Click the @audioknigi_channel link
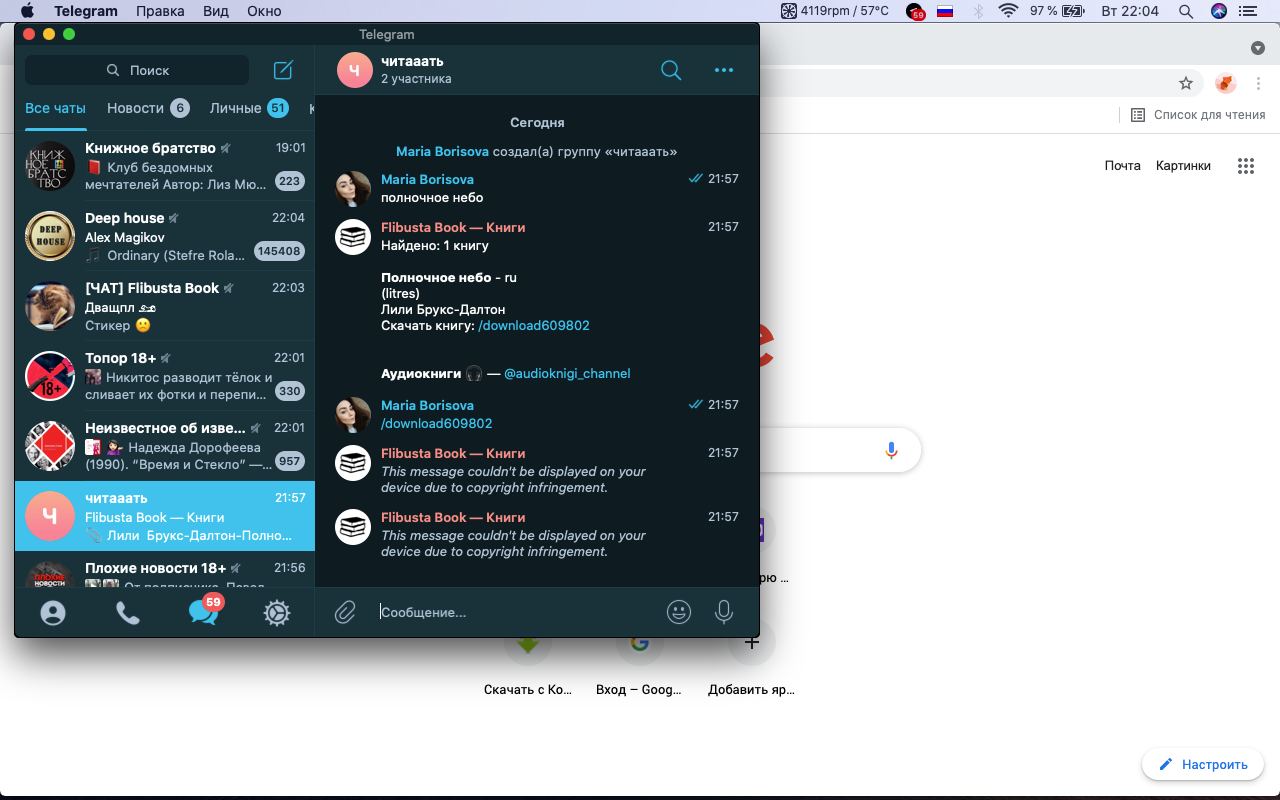 pos(567,373)
